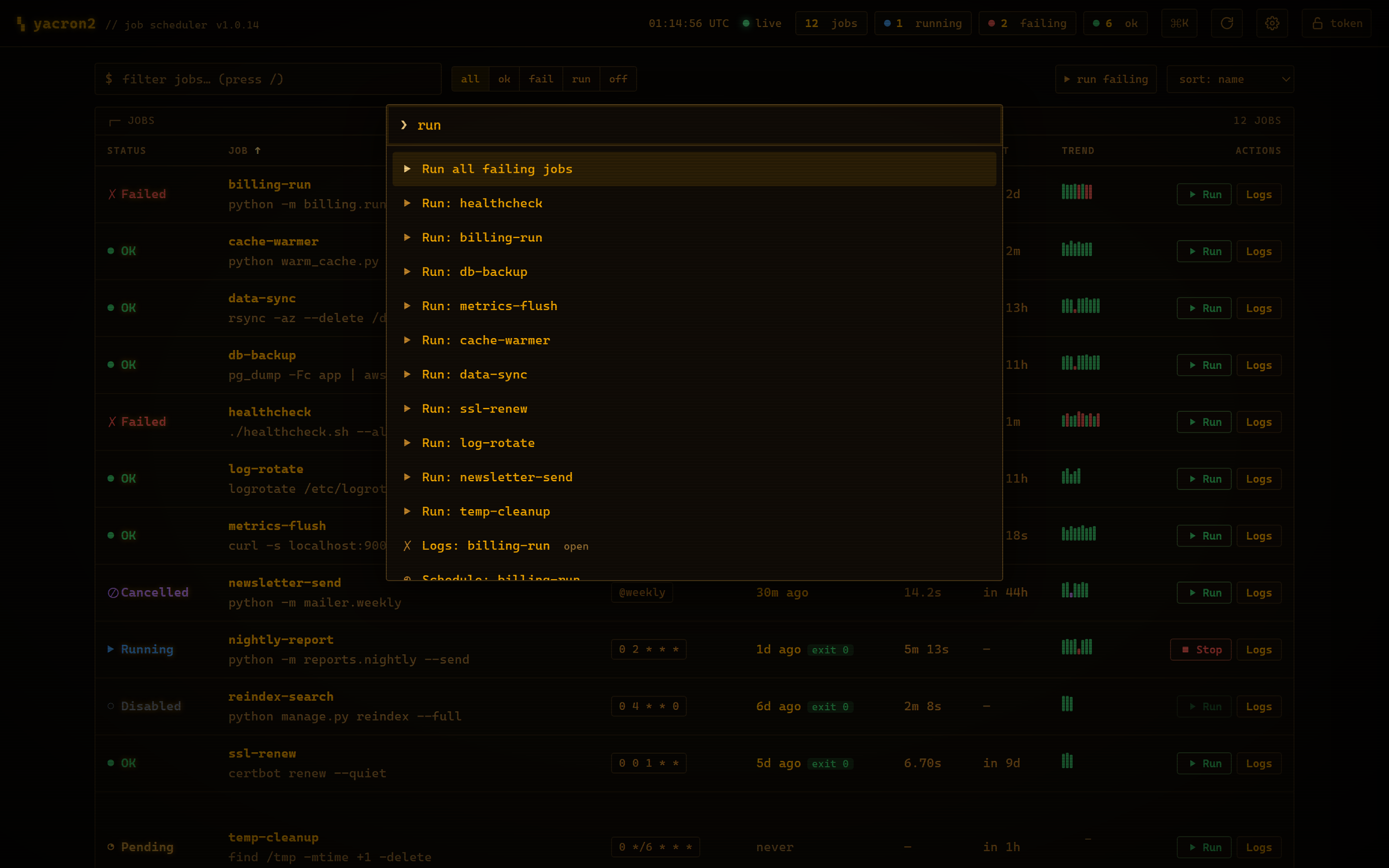The height and width of the screenshot is (868, 1389).
Task: Choose 'Run: cache-warmer' in palette
Action: [694, 340]
